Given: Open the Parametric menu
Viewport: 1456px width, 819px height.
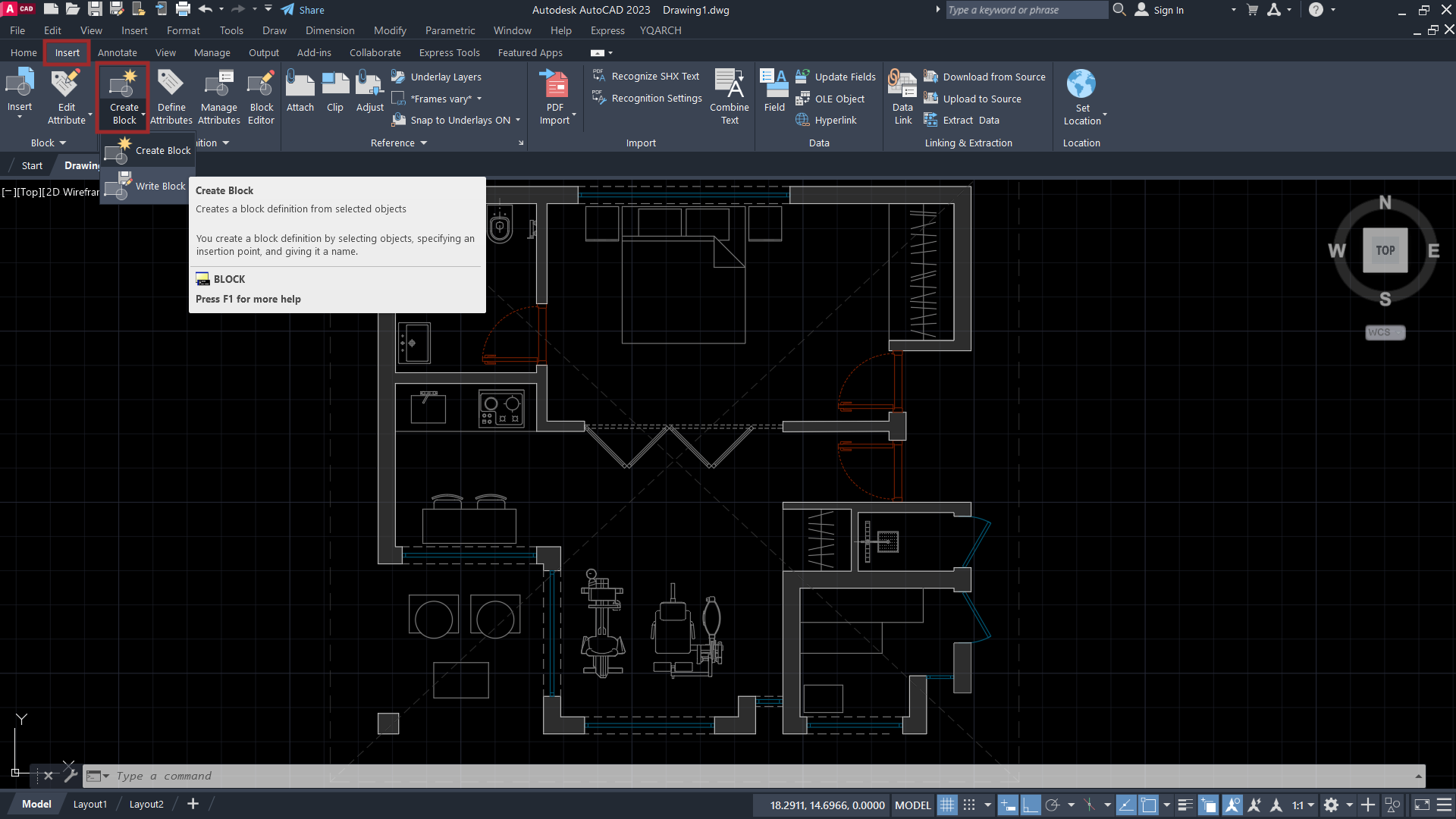Looking at the screenshot, I should [x=450, y=30].
